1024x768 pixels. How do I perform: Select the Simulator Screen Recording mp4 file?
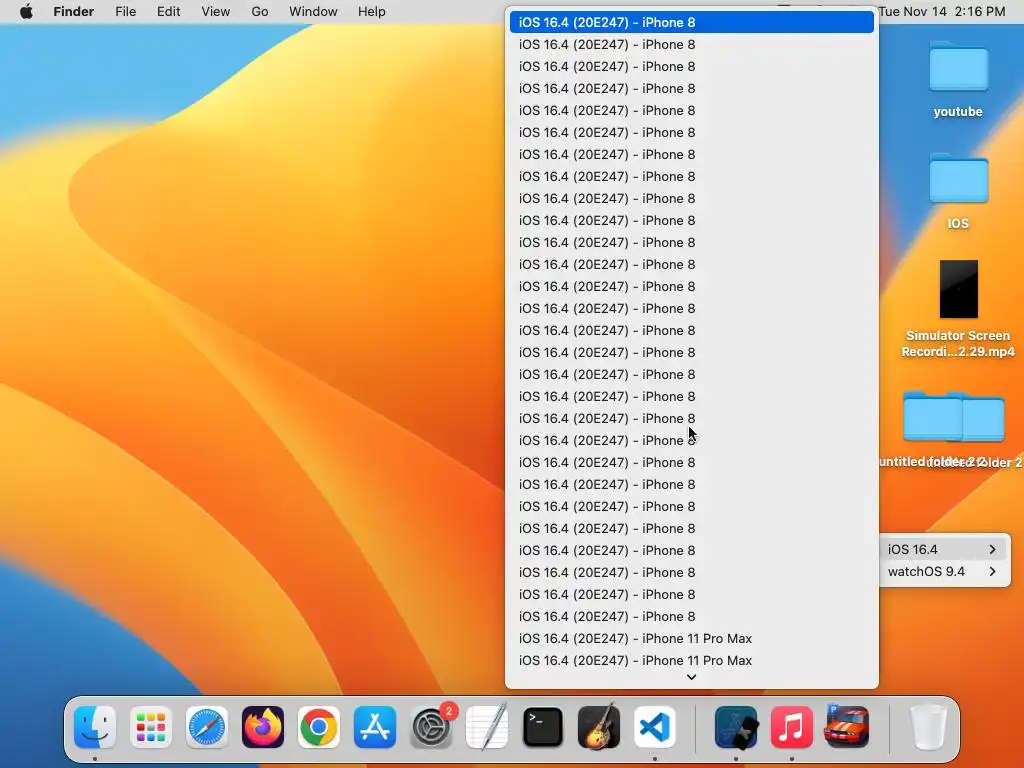pos(958,308)
